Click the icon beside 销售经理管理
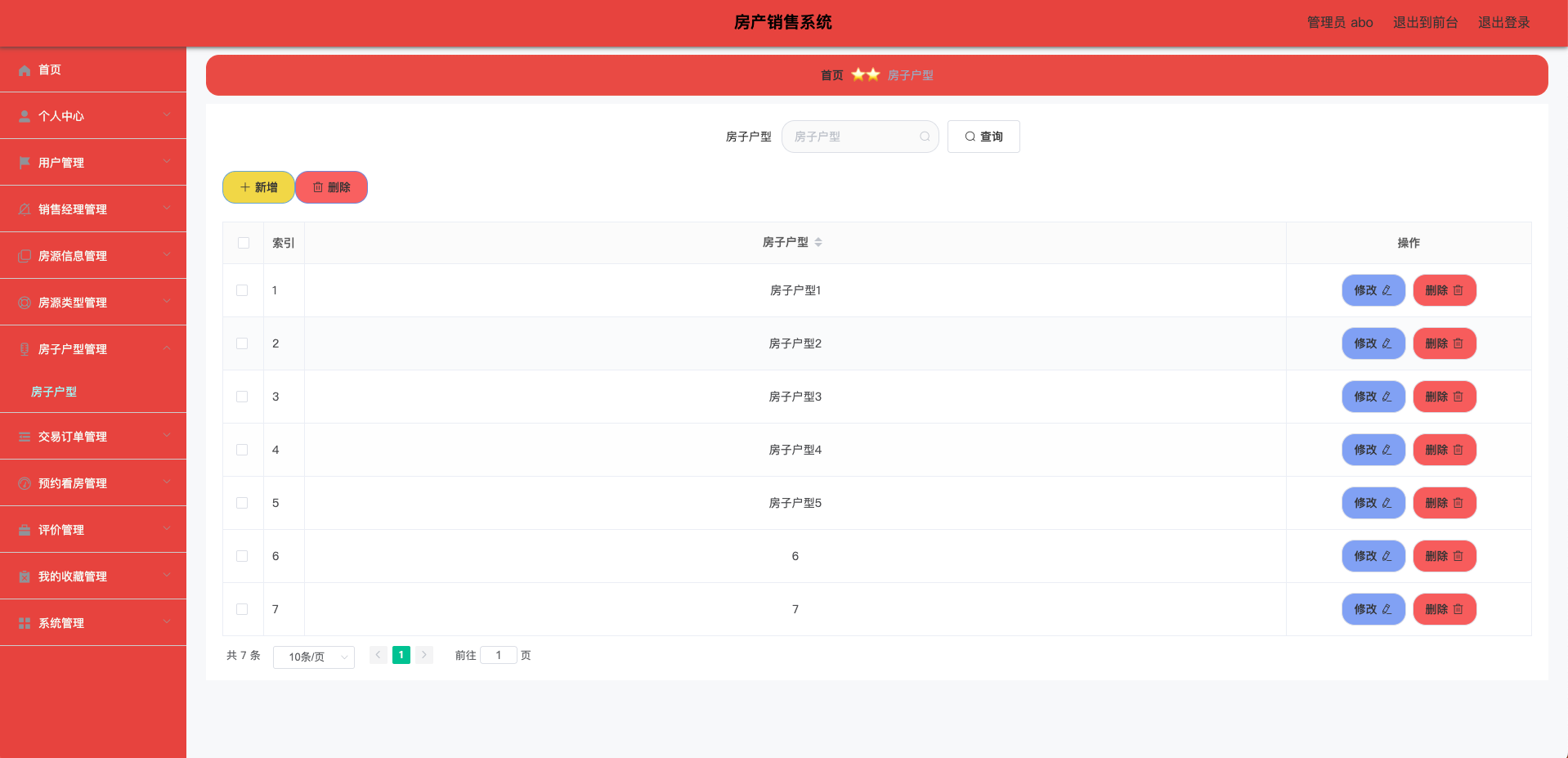Image resolution: width=1568 pixels, height=758 pixels. click(x=25, y=209)
